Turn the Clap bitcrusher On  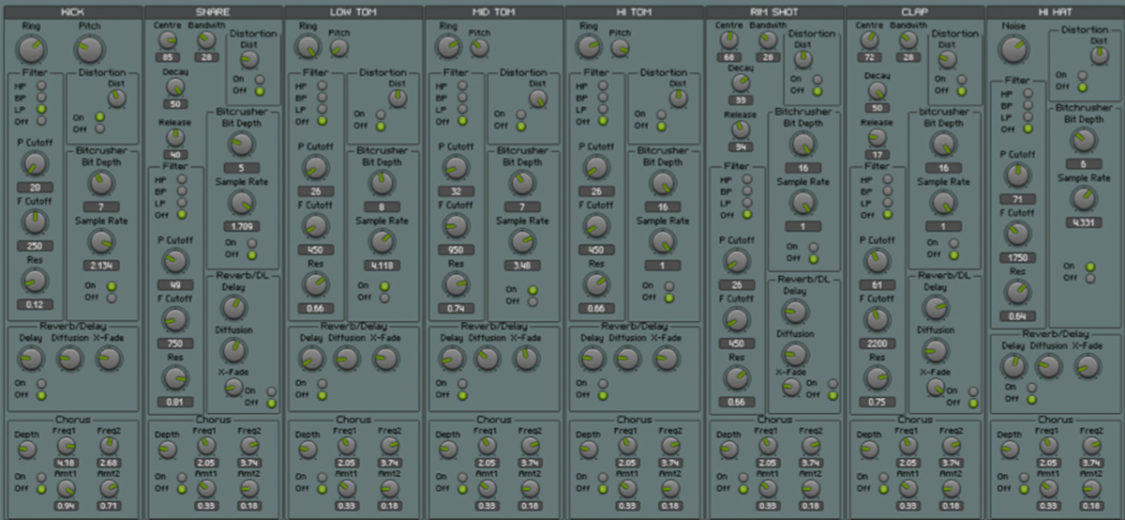click(954, 243)
